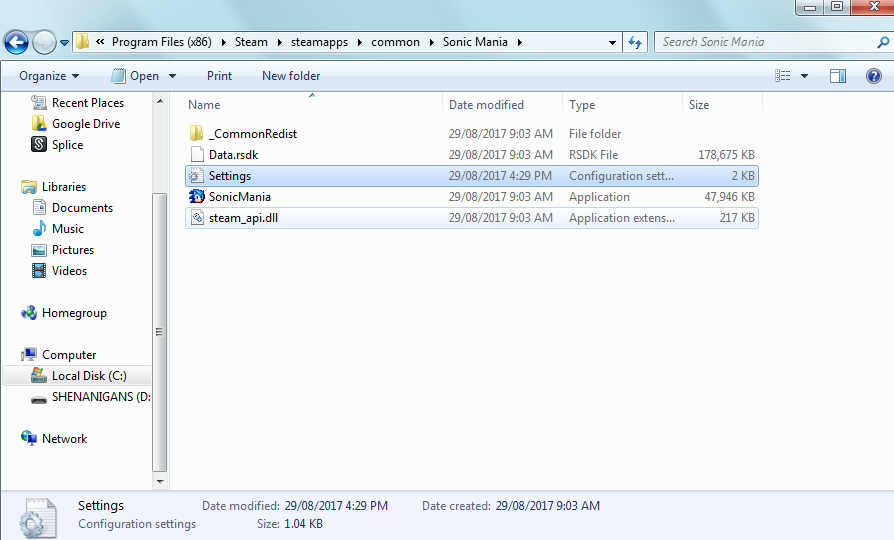Click navigation pane scrollbar thumb

click(x=160, y=332)
